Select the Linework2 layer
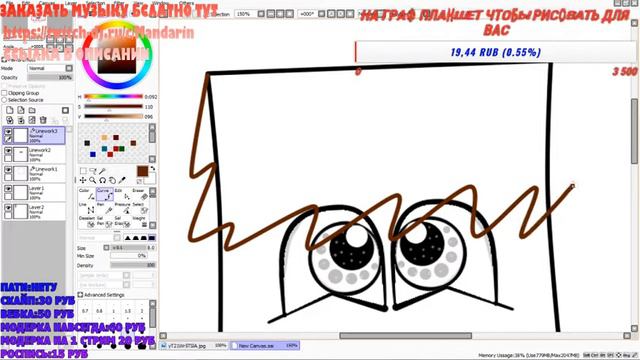The height and width of the screenshot is (360, 640). click(x=34, y=155)
